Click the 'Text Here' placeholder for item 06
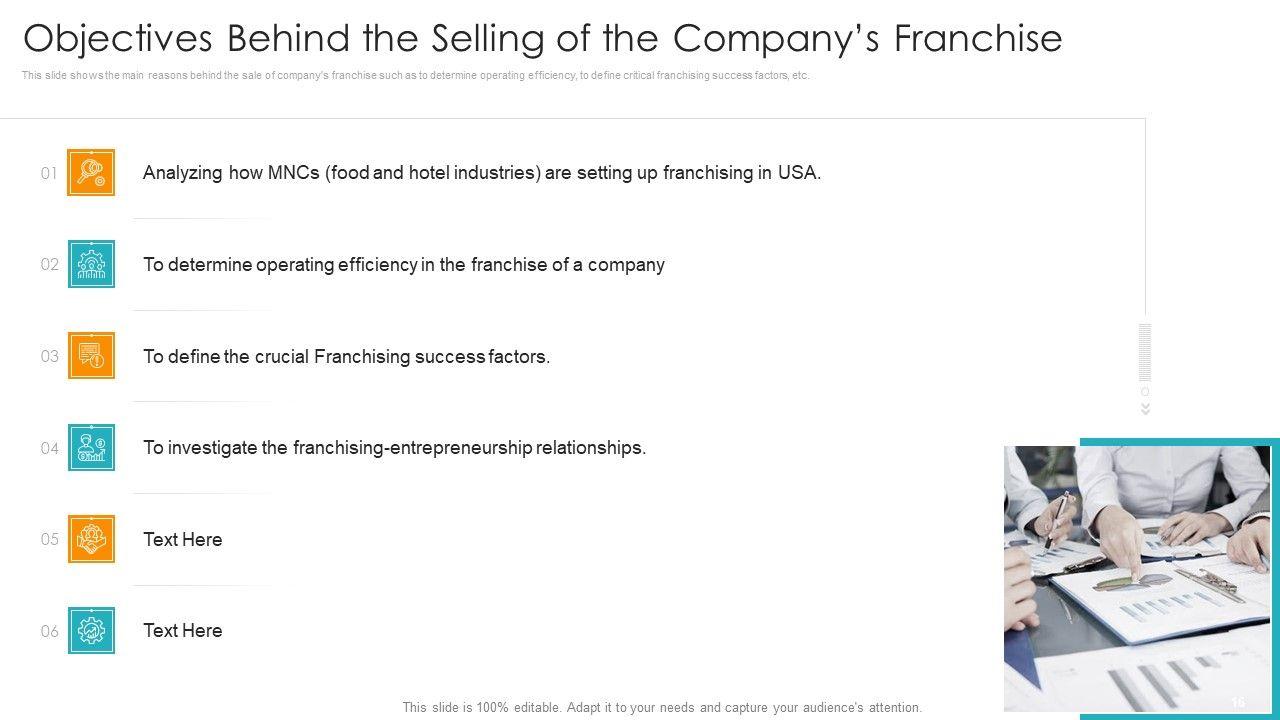Screen dimensions: 1280x720 point(183,631)
